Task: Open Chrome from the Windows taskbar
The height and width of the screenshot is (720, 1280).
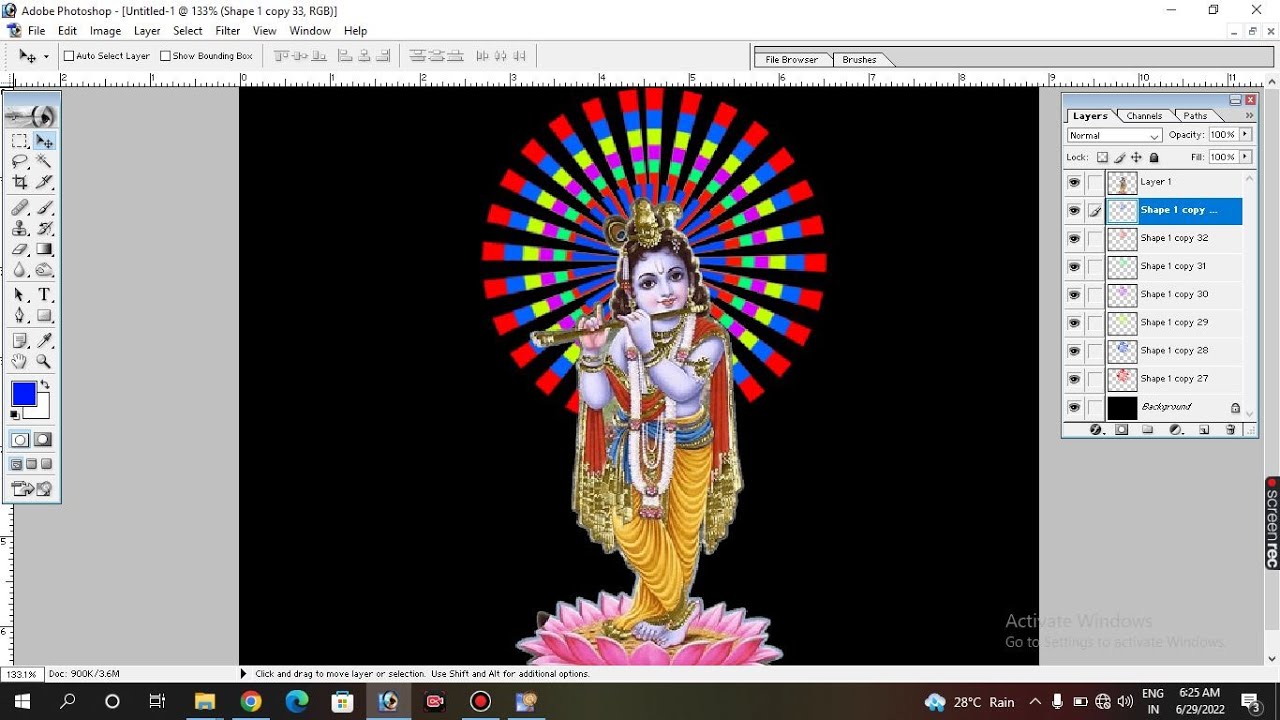Action: coord(250,702)
